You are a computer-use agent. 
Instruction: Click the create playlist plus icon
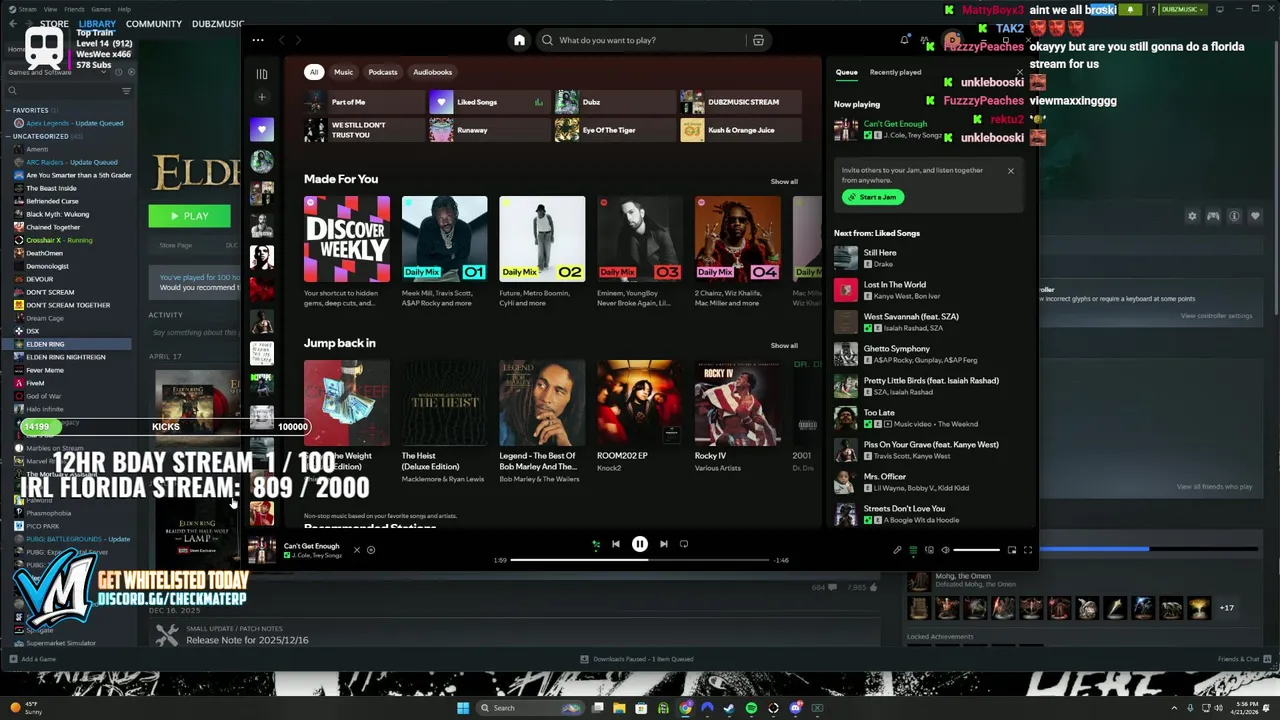point(262,97)
